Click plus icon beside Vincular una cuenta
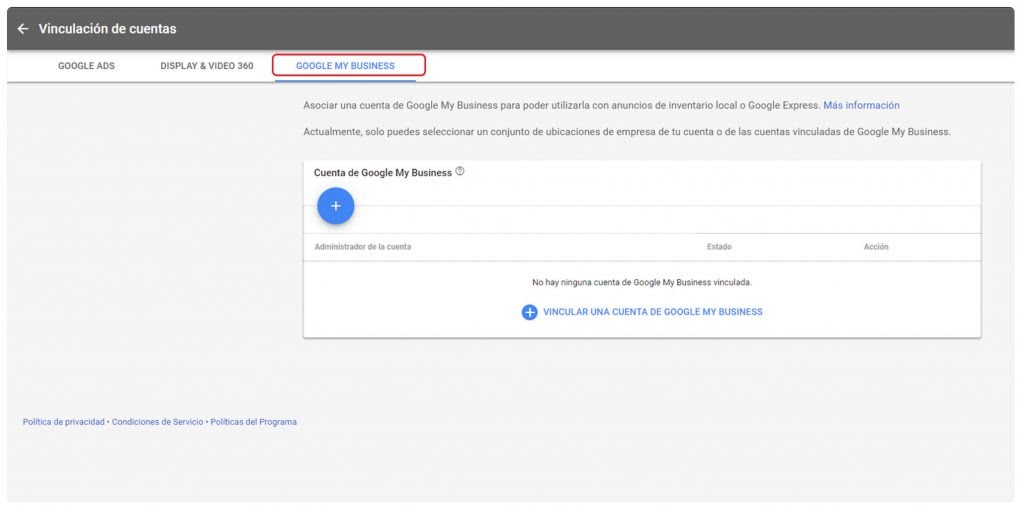The image size is (1024, 514). [529, 312]
